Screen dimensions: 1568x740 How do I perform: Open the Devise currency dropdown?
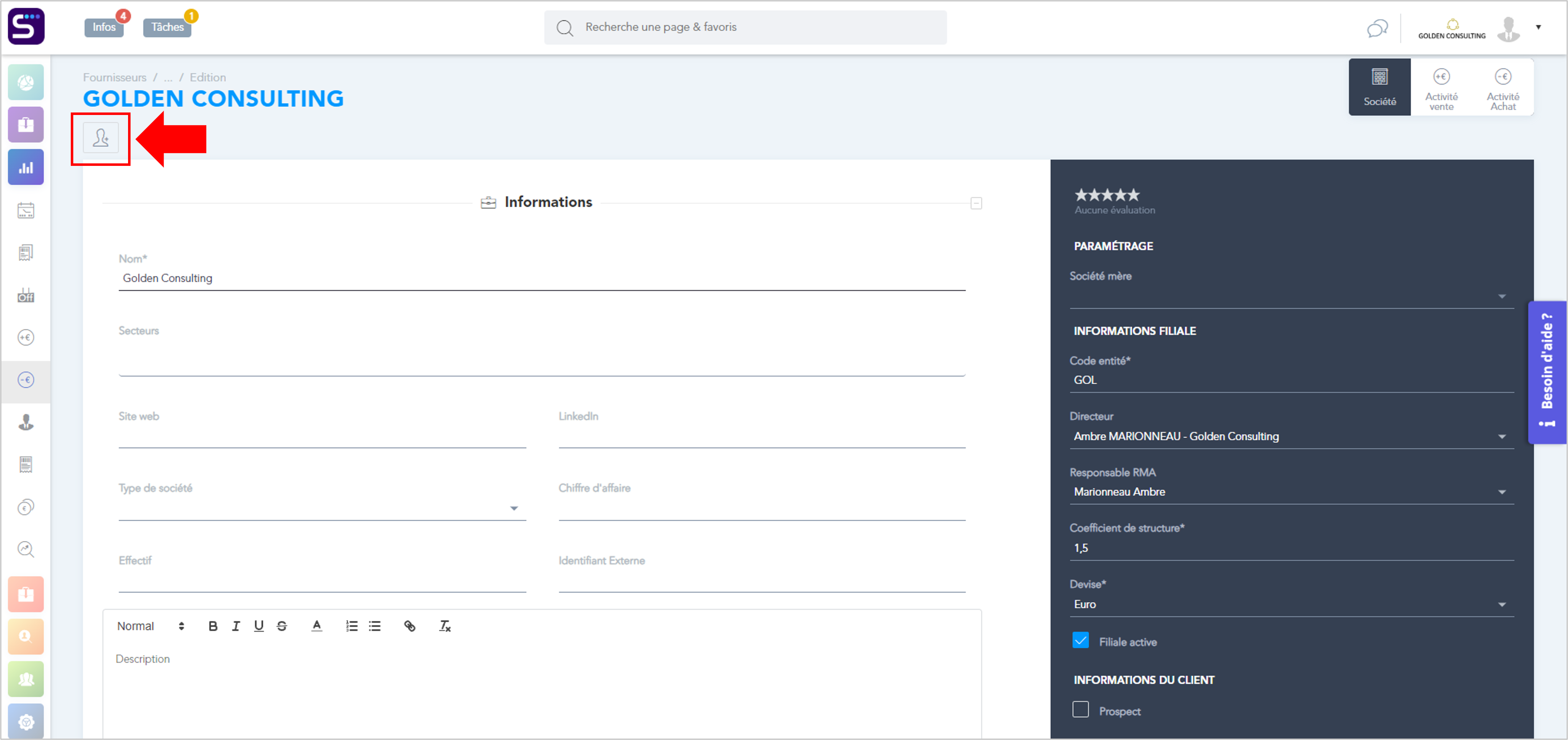coord(1292,605)
